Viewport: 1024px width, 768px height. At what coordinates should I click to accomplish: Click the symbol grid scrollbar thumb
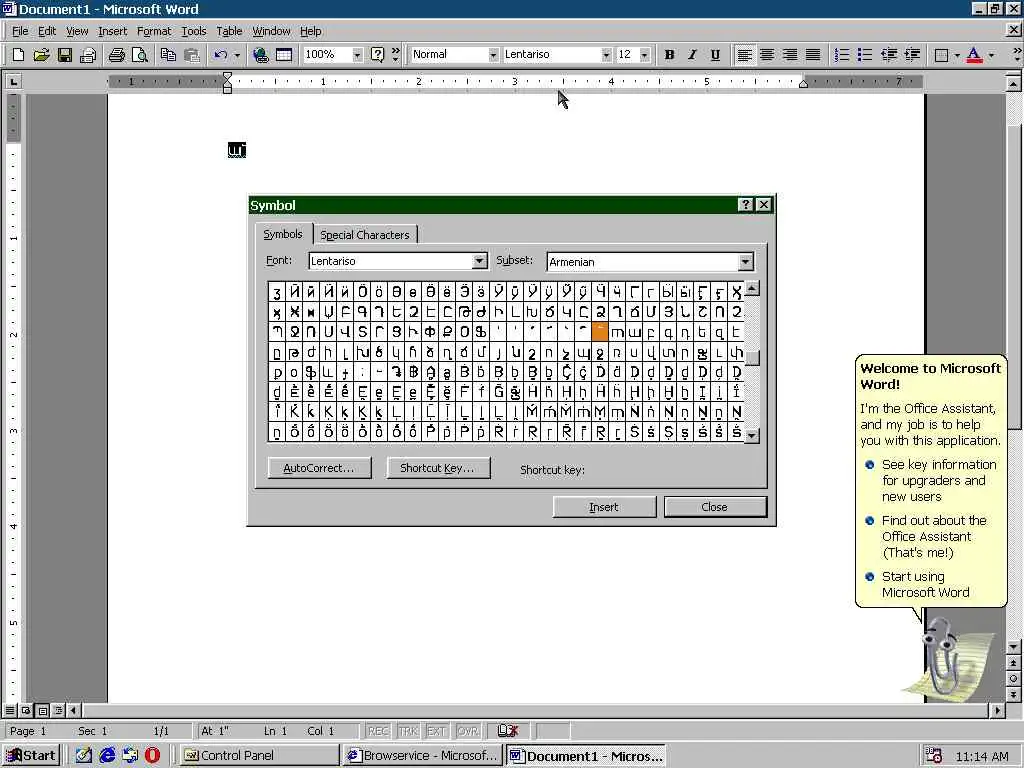click(x=752, y=358)
